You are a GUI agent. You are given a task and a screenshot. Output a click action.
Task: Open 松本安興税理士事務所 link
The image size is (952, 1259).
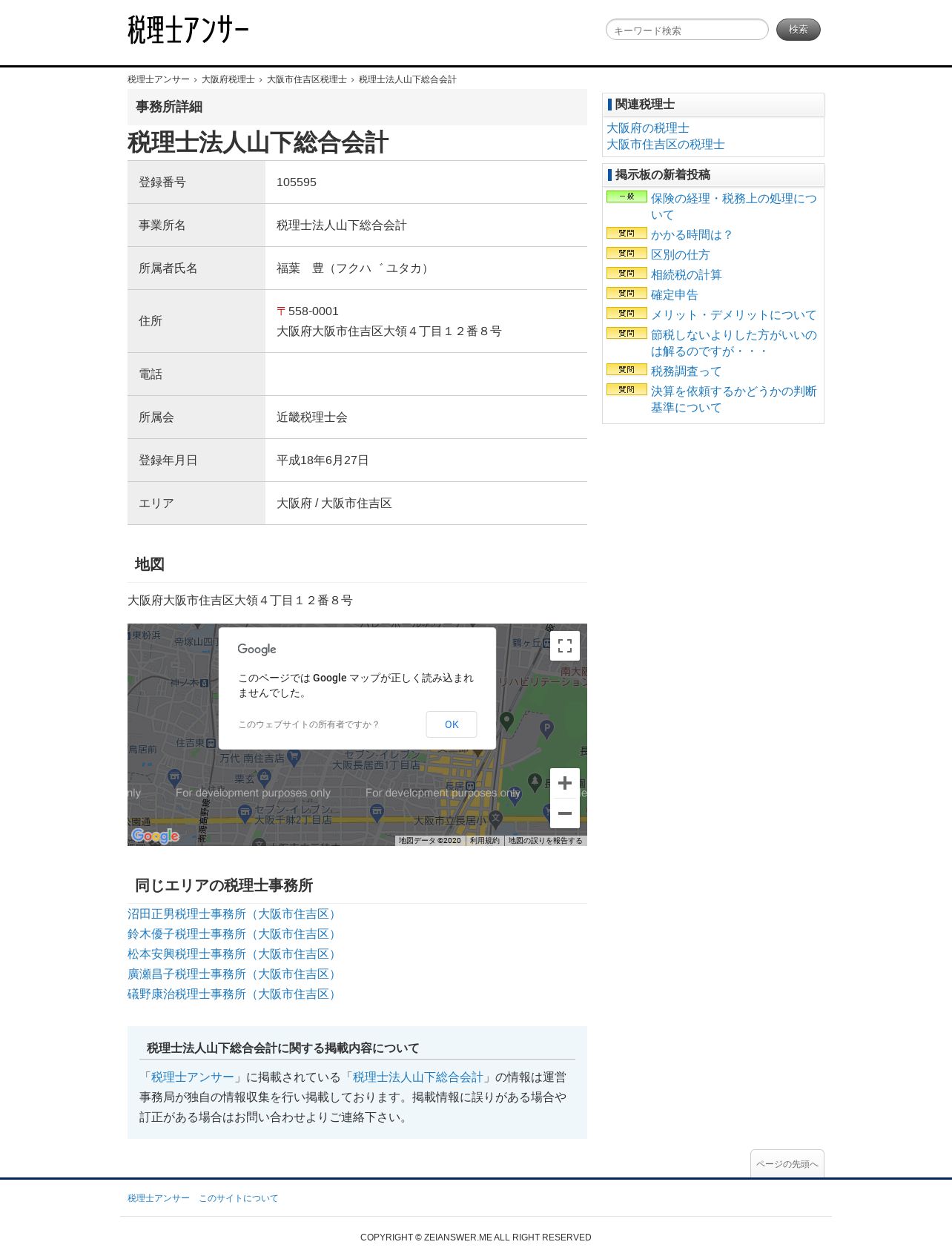click(234, 954)
